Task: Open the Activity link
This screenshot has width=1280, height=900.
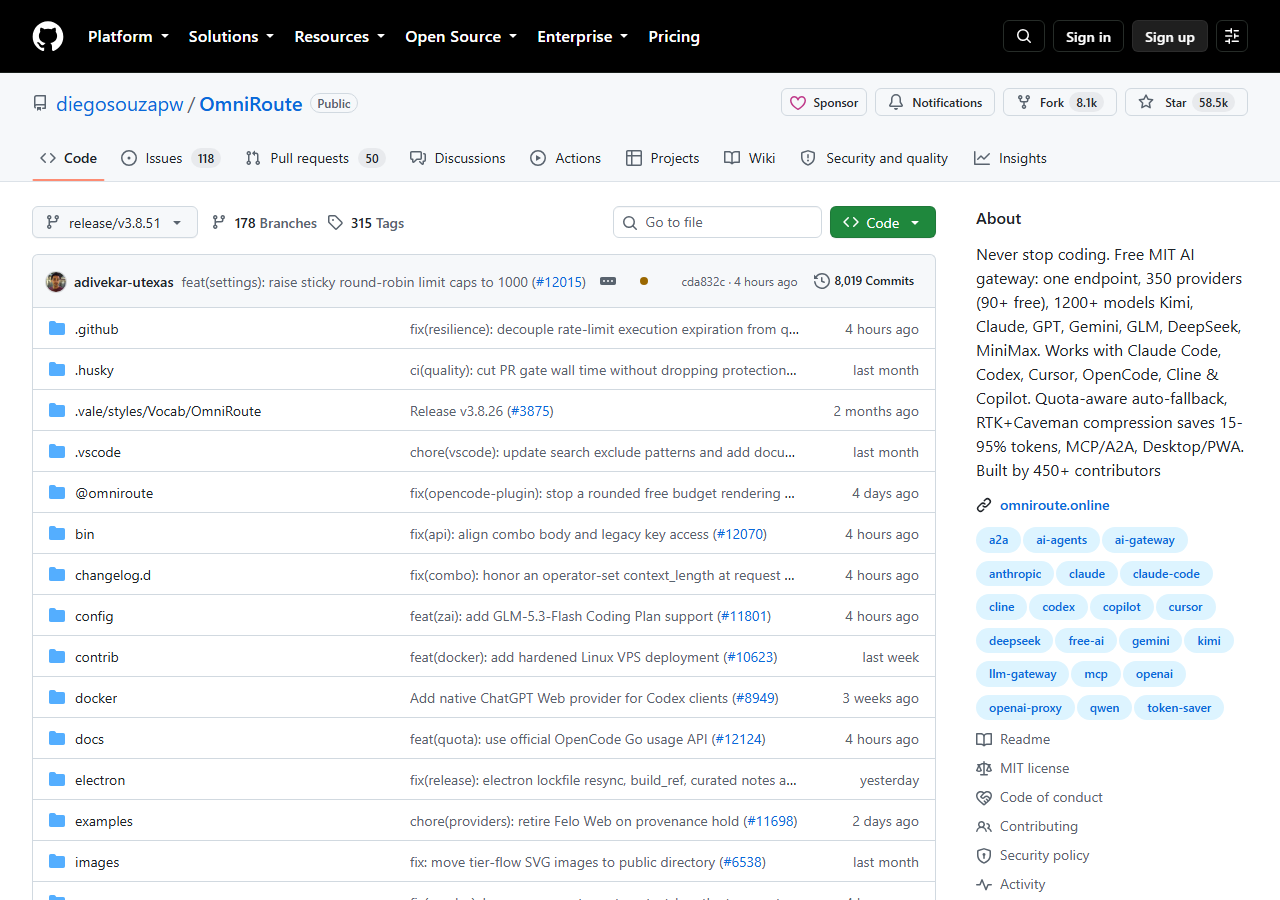Action: tap(1011, 884)
